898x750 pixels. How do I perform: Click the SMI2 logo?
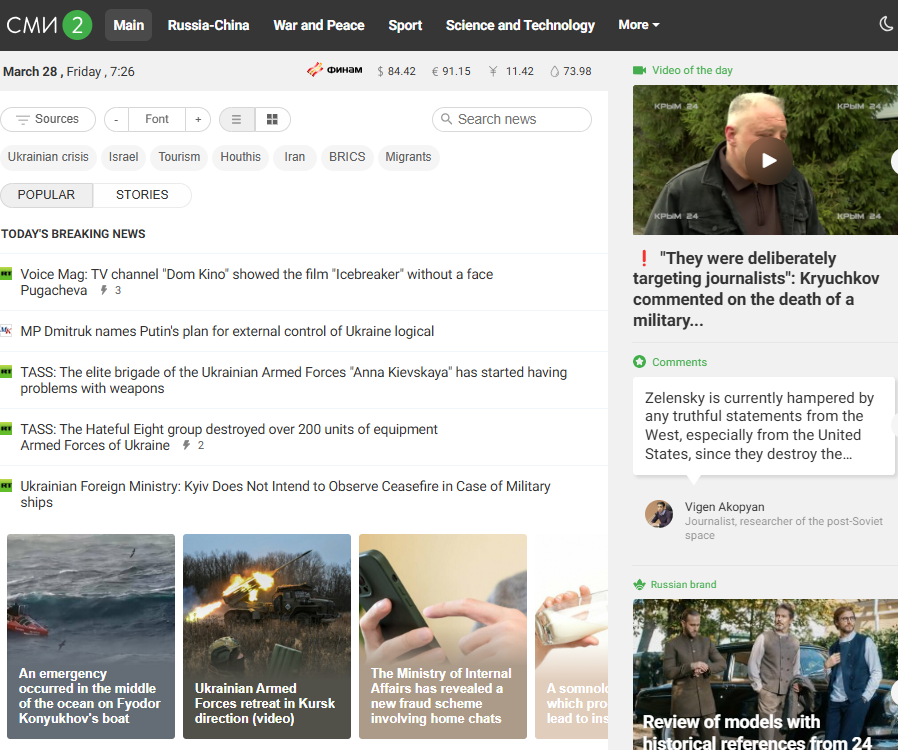click(x=49, y=25)
